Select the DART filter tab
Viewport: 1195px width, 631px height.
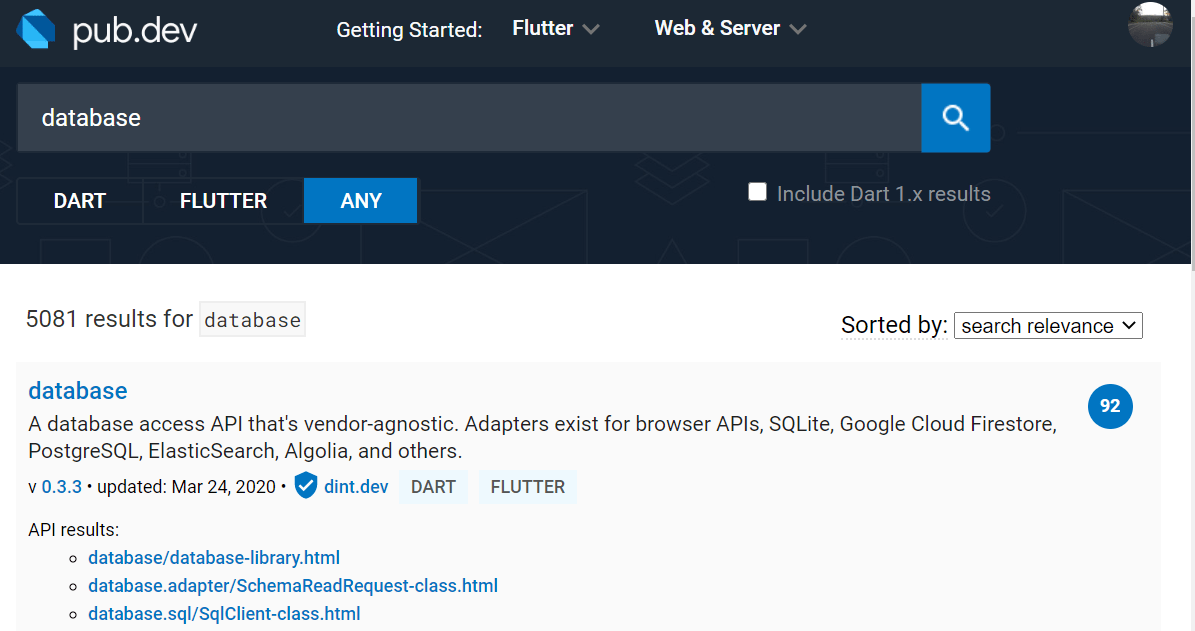pyautogui.click(x=80, y=200)
